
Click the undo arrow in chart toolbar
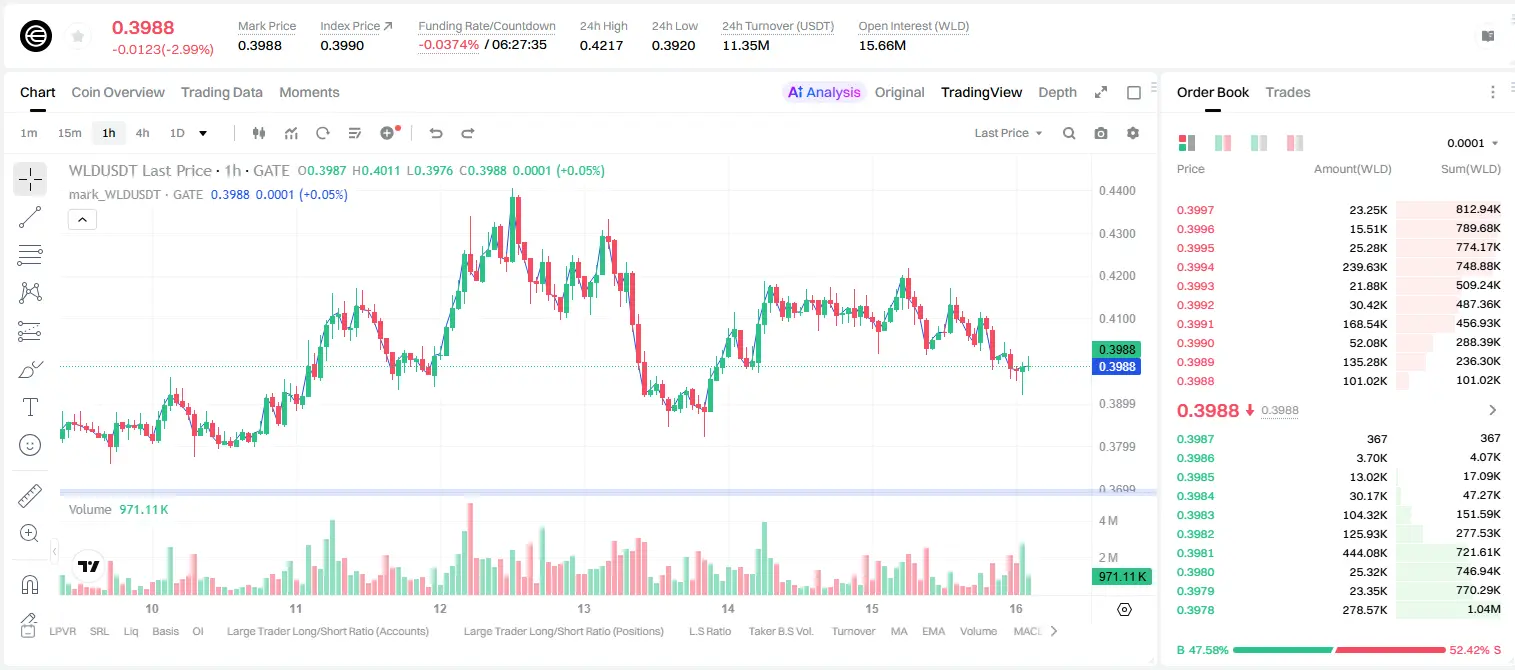(x=435, y=133)
